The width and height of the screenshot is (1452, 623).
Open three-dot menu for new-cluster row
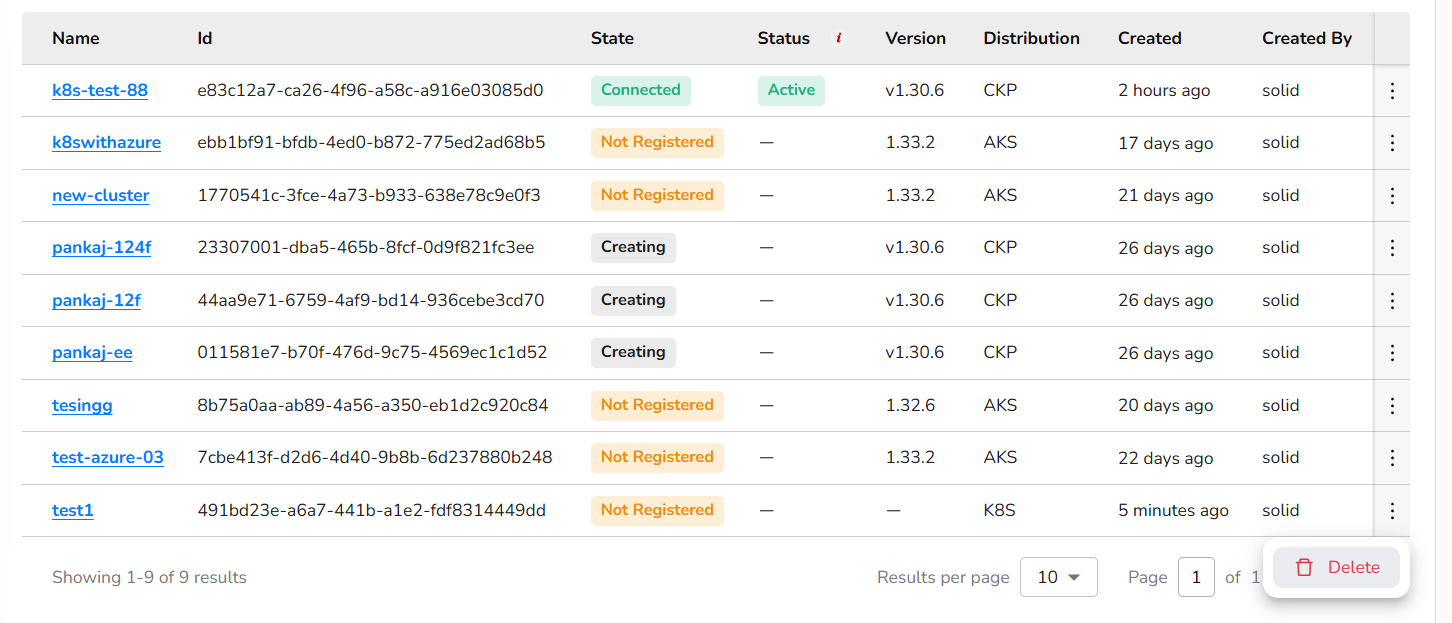[1392, 196]
